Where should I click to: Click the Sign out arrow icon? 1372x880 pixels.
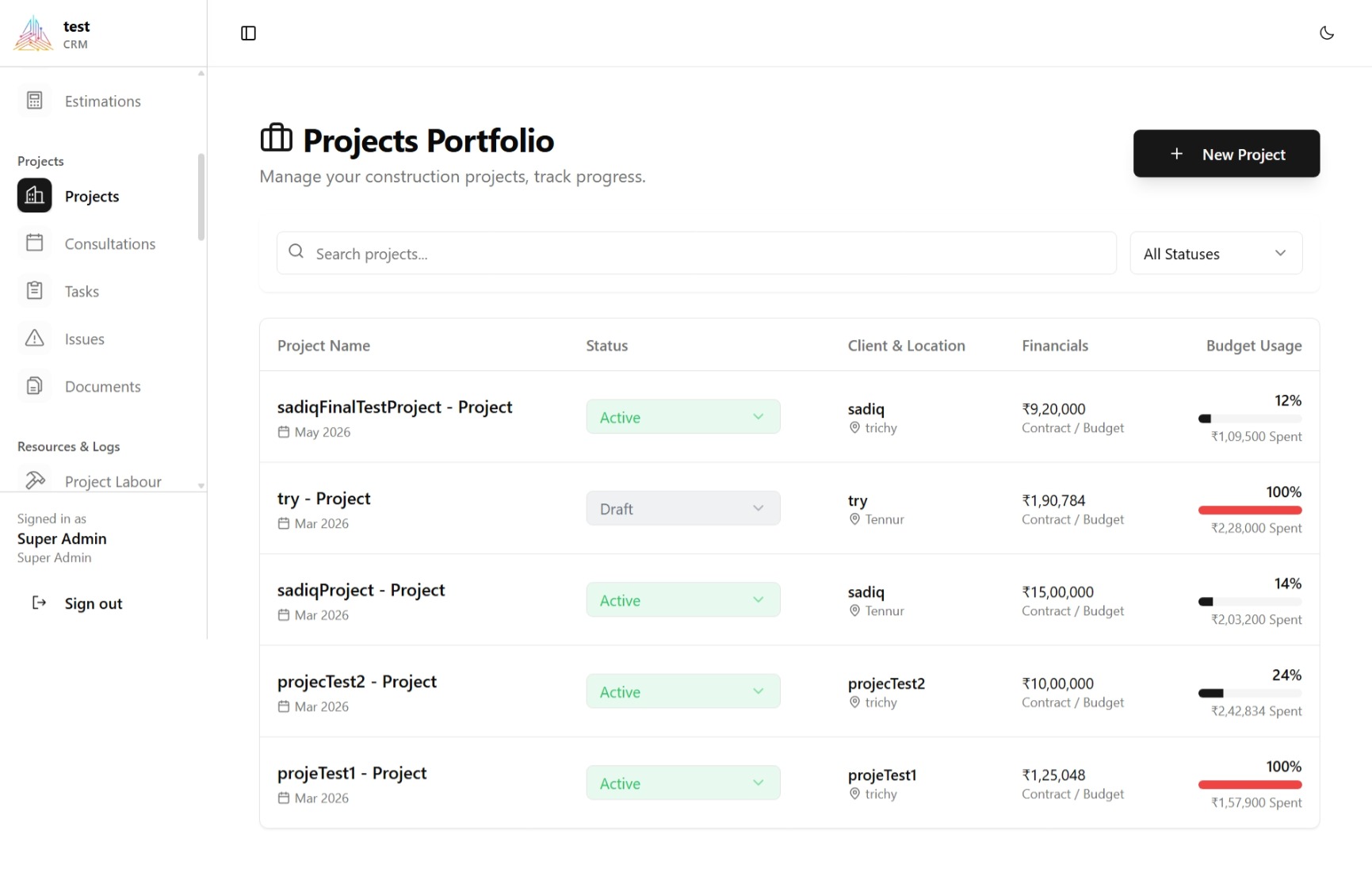39,603
